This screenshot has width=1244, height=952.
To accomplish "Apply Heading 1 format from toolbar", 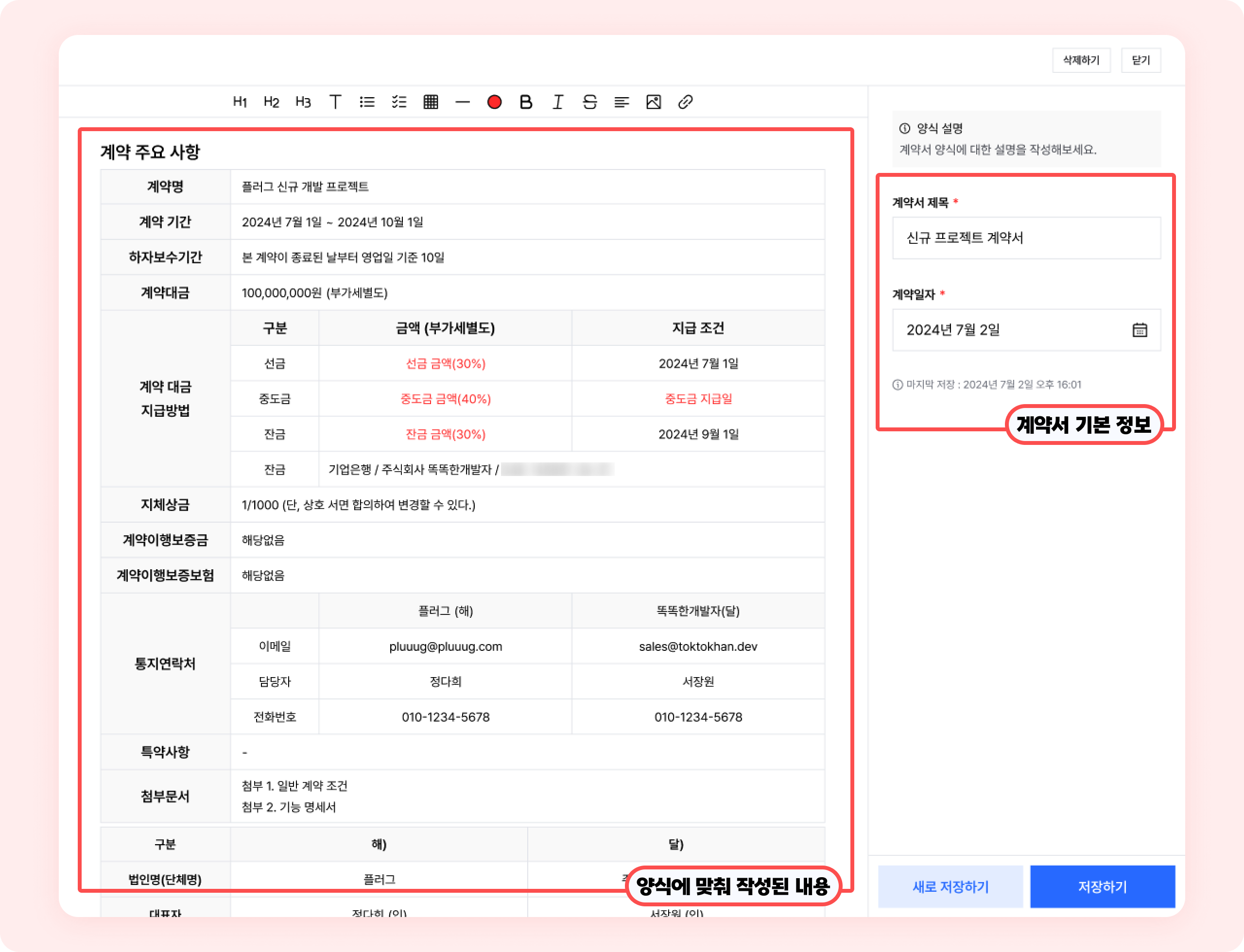I will click(240, 102).
